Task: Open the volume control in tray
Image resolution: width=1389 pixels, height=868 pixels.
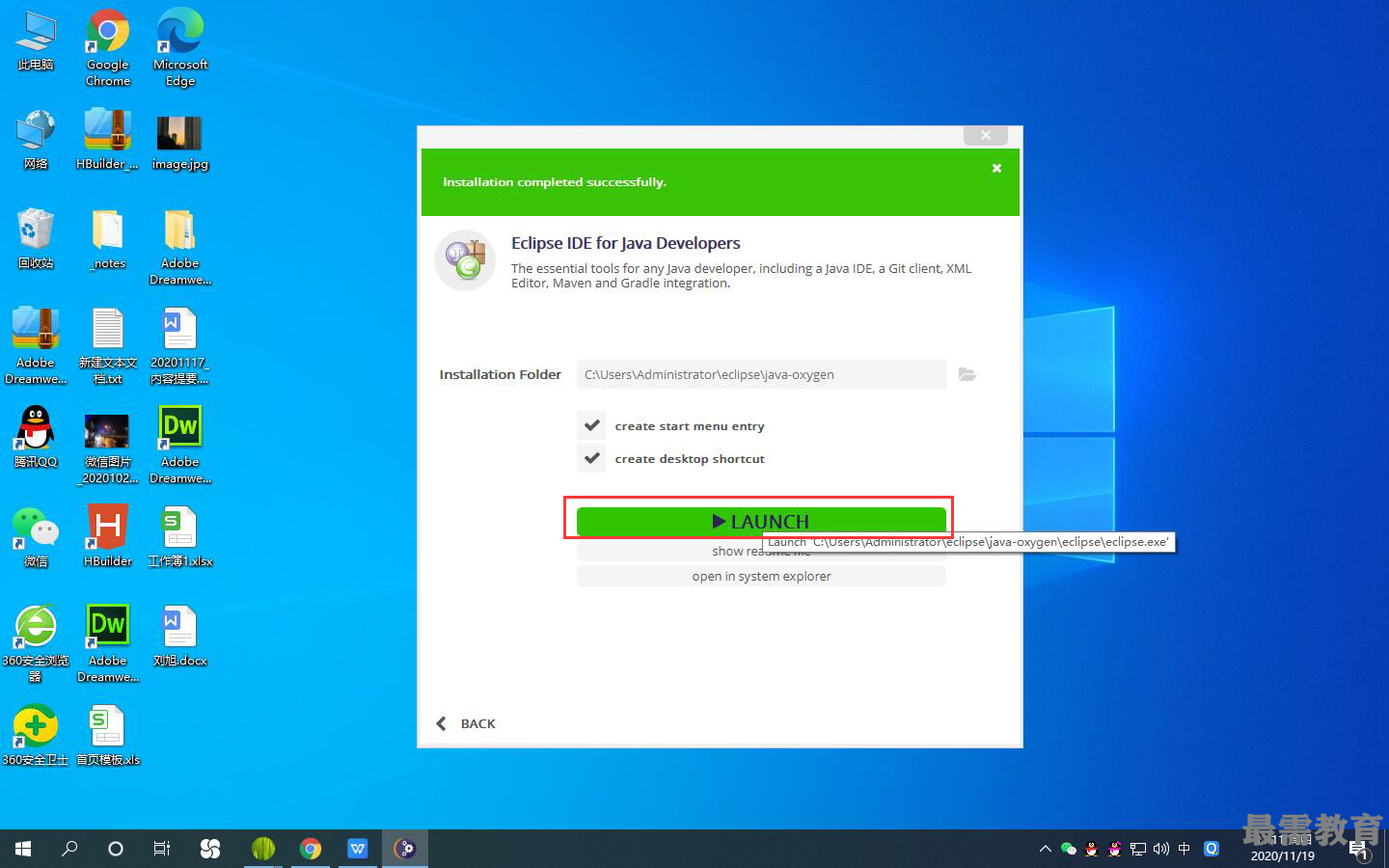Action: (x=1161, y=849)
